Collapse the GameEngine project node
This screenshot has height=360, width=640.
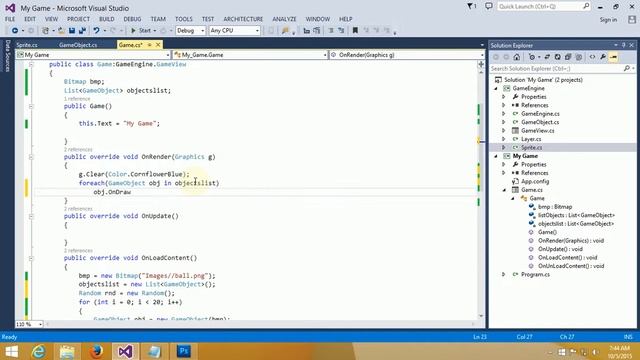(496, 89)
